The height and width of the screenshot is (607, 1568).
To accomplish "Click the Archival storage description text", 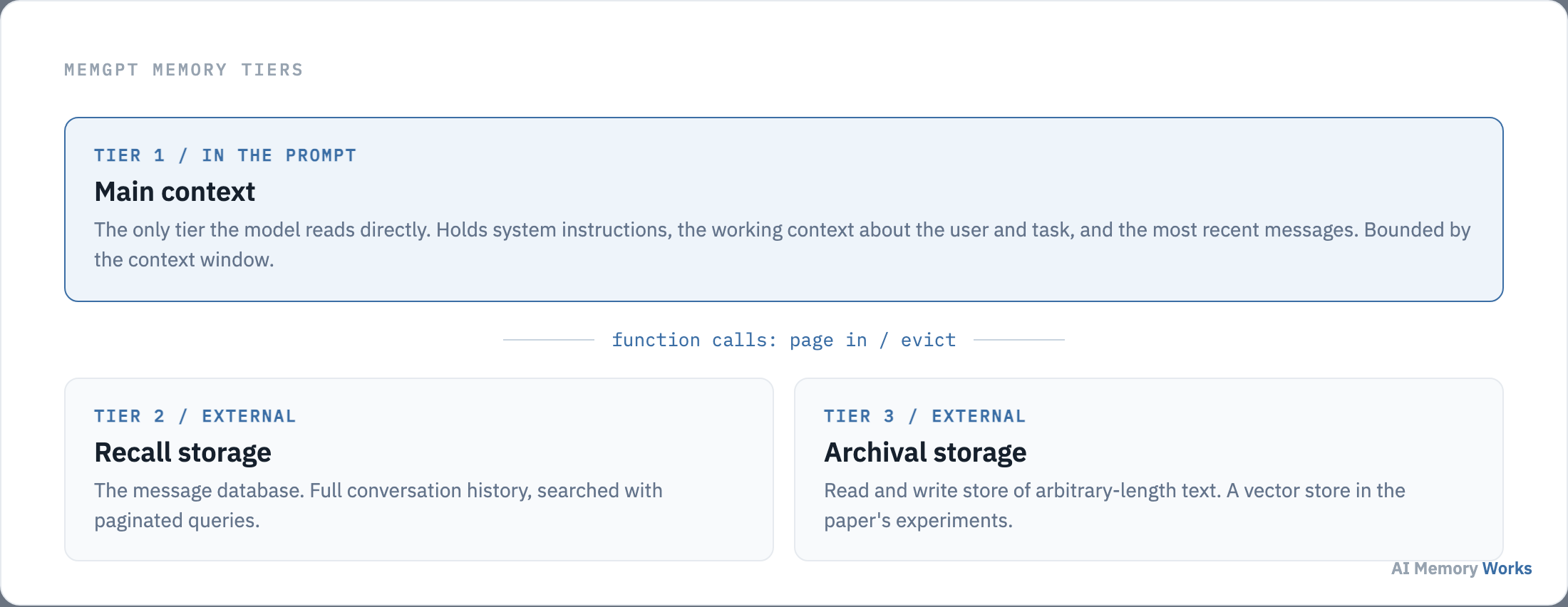I will 1115,505.
